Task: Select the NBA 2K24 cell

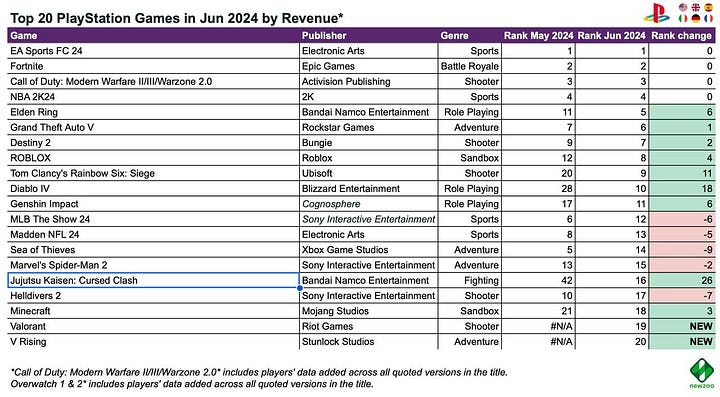Action: pos(153,97)
